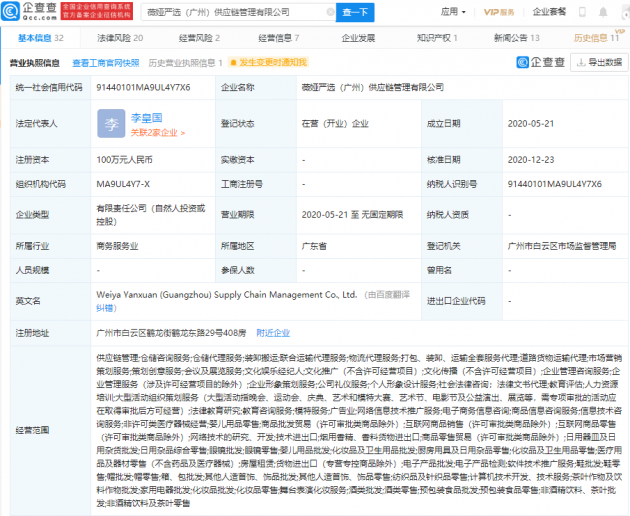Click the 李 avatar of legal representative
This screenshot has width=630, height=516.
(x=111, y=124)
